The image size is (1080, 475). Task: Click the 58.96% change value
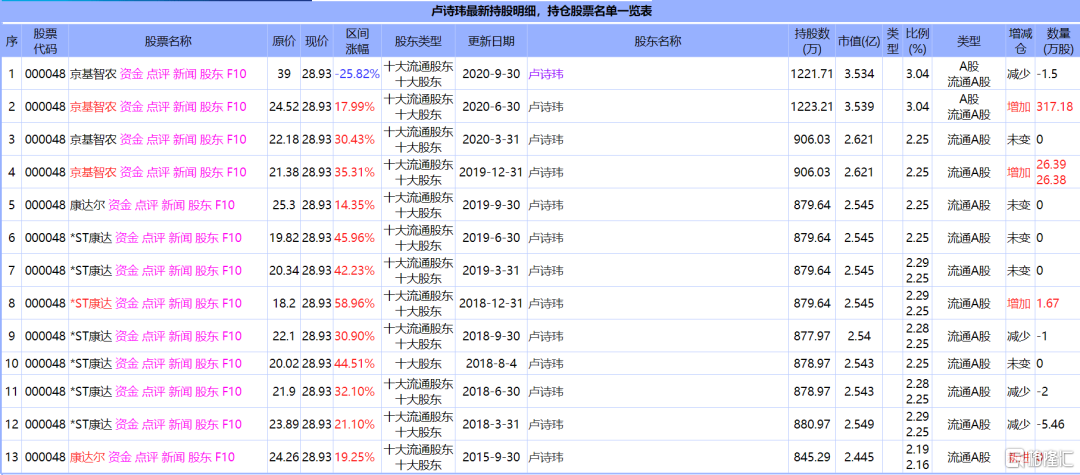click(x=355, y=304)
